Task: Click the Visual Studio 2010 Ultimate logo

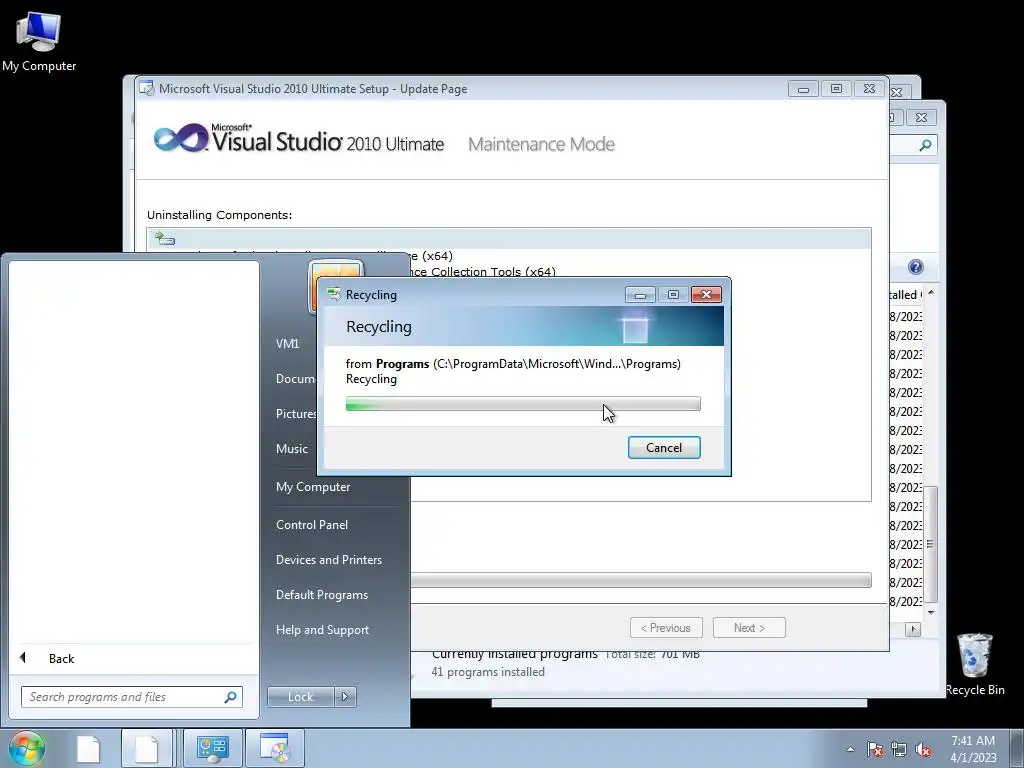Action: [x=299, y=138]
